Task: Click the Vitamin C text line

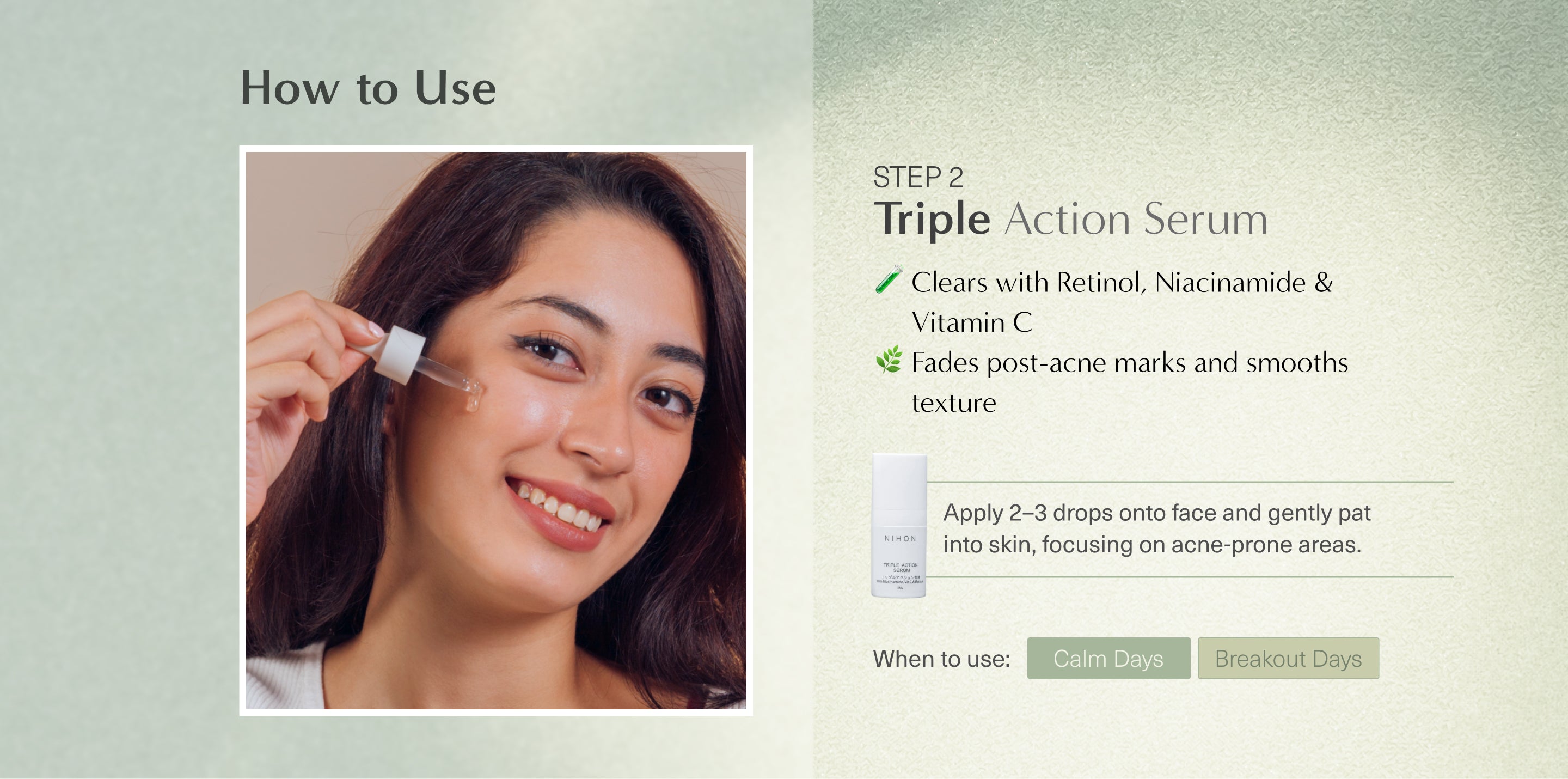Action: tap(971, 322)
